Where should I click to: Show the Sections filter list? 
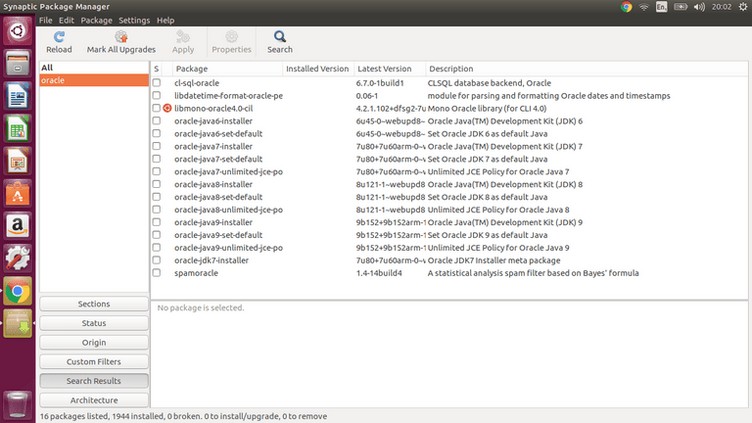[x=94, y=304]
